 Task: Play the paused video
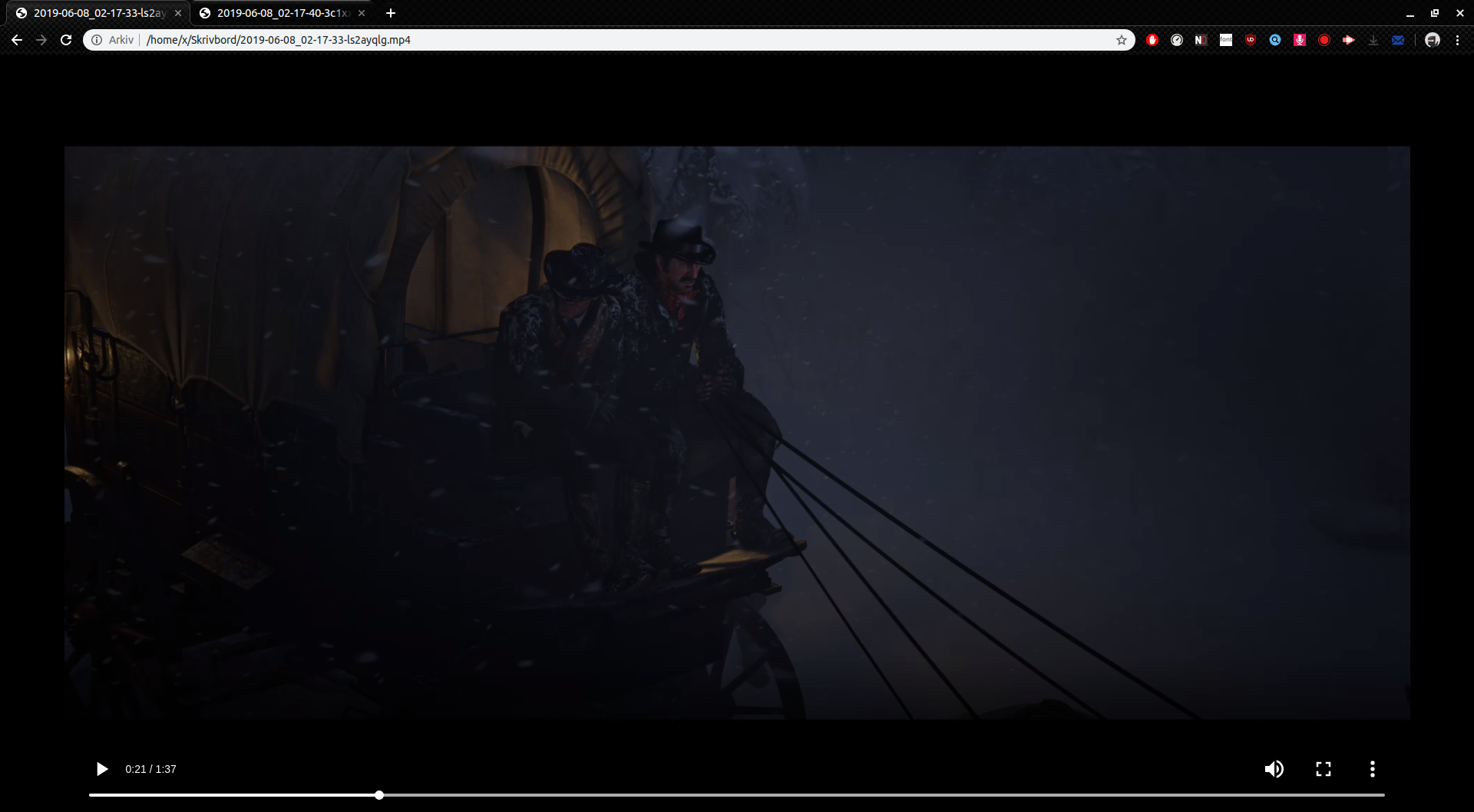(101, 769)
